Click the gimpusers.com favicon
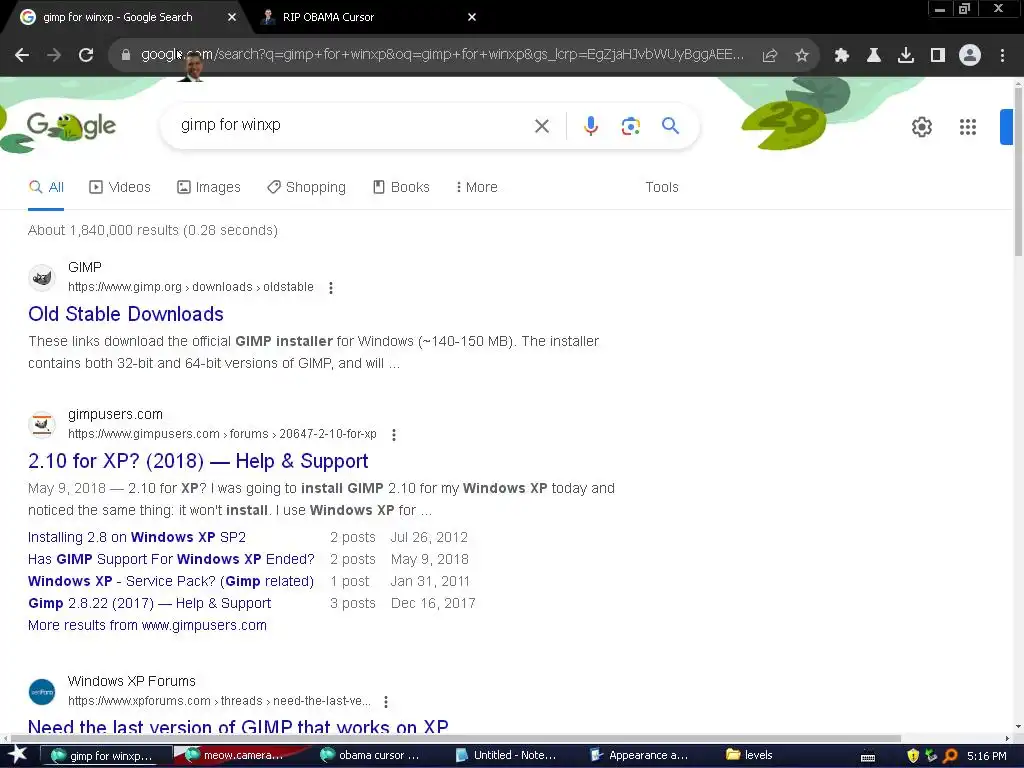Screen dimensions: 1024x768 pos(42,424)
